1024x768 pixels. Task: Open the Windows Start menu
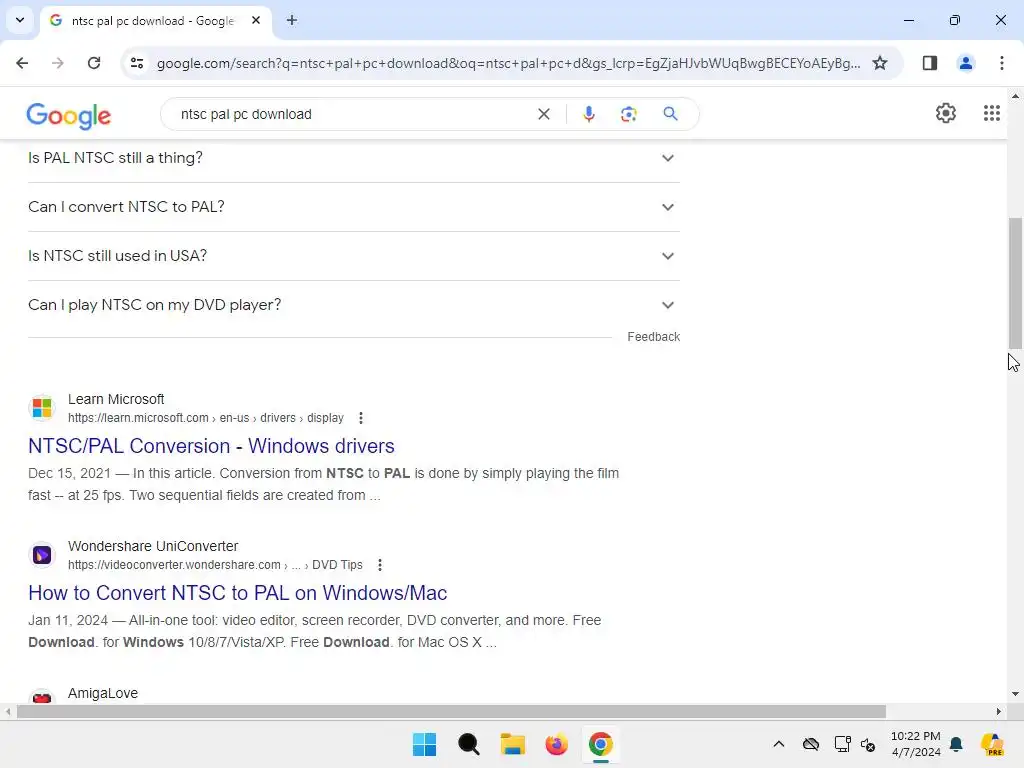[x=424, y=744]
